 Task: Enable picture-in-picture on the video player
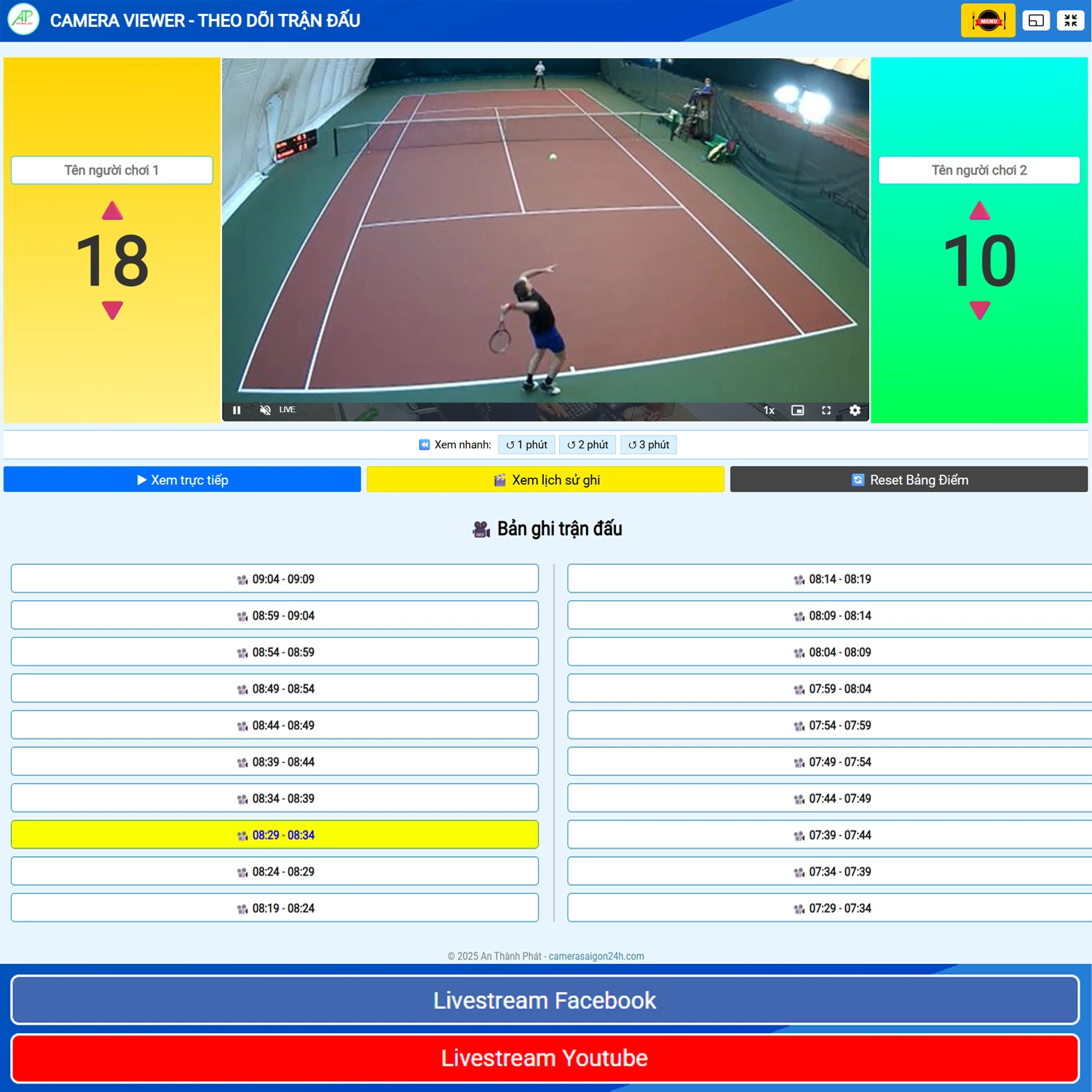pos(797,410)
